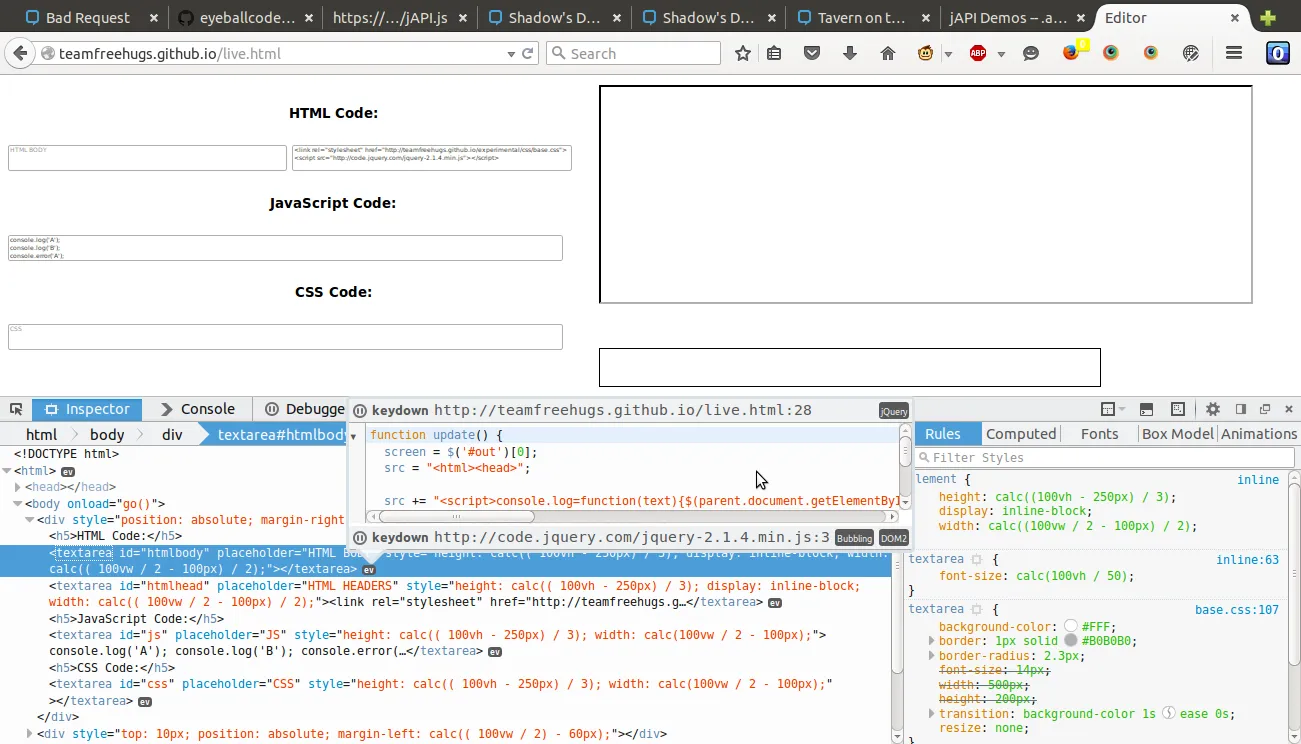Open the ease timing-function editor swatch
This screenshot has height=744, width=1301.
point(1168,714)
